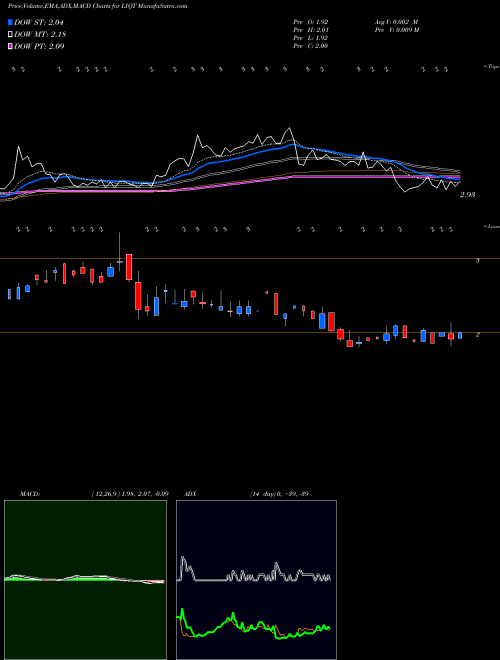The width and height of the screenshot is (500, 660).
Task: Click the '(12,26,9) 1.98, 2.07, -0.09' MACD values
Action: (130, 494)
